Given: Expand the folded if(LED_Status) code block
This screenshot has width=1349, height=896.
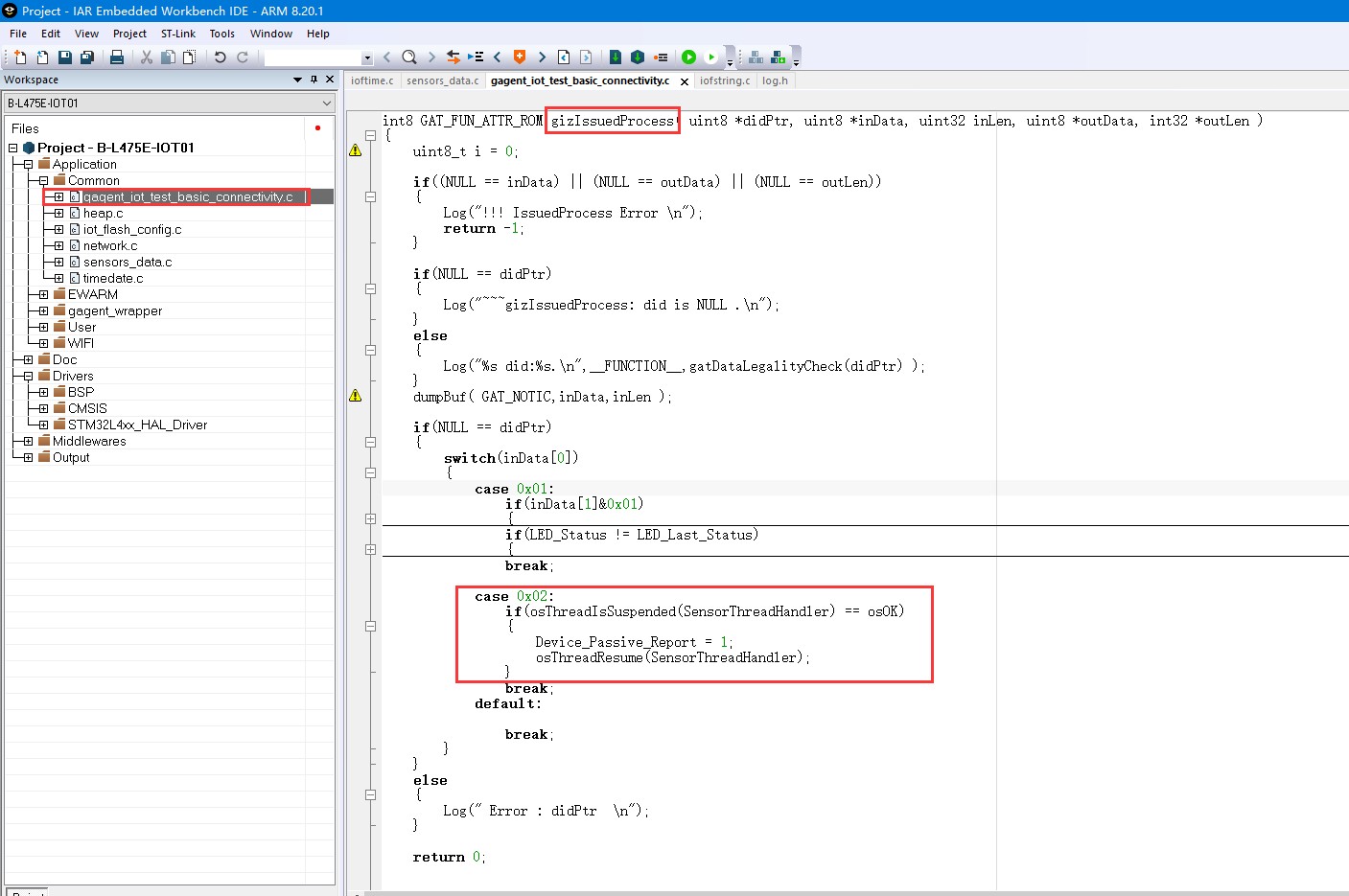Looking at the screenshot, I should pyautogui.click(x=370, y=549).
